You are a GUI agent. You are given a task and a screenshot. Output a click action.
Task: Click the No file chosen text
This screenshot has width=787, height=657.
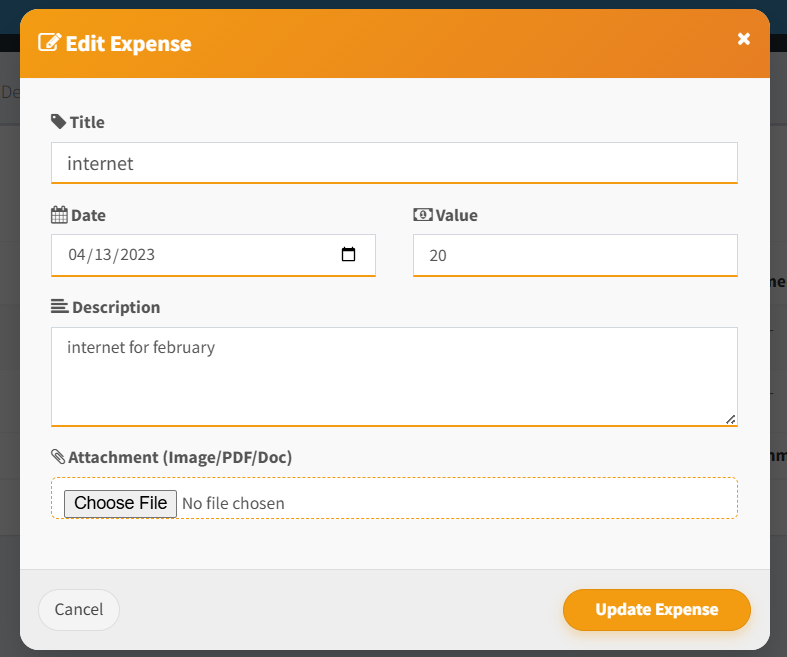pyautogui.click(x=233, y=503)
